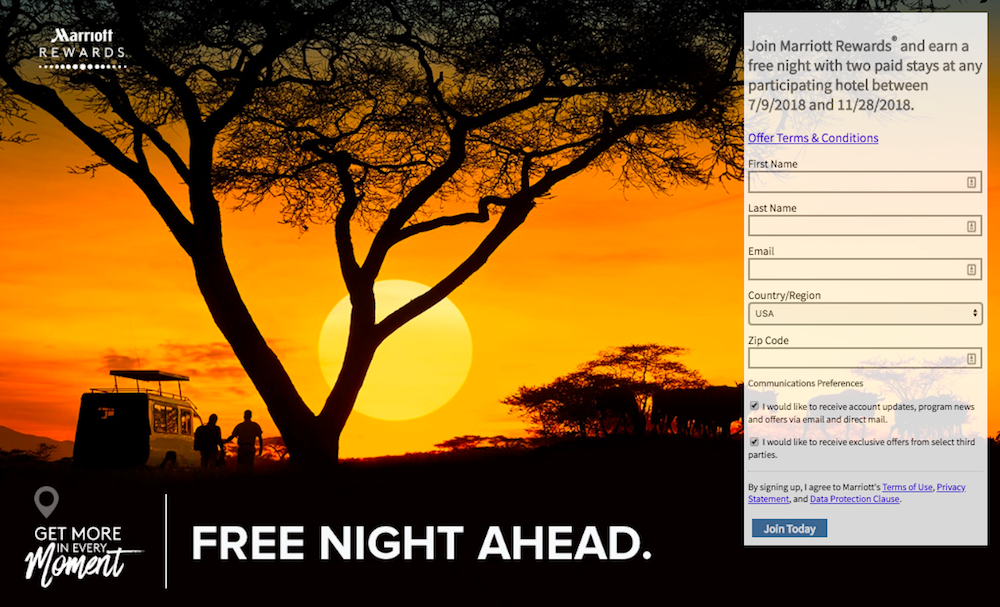The image size is (1000, 607).
Task: Open the Terms of Use link
Action: click(x=907, y=487)
